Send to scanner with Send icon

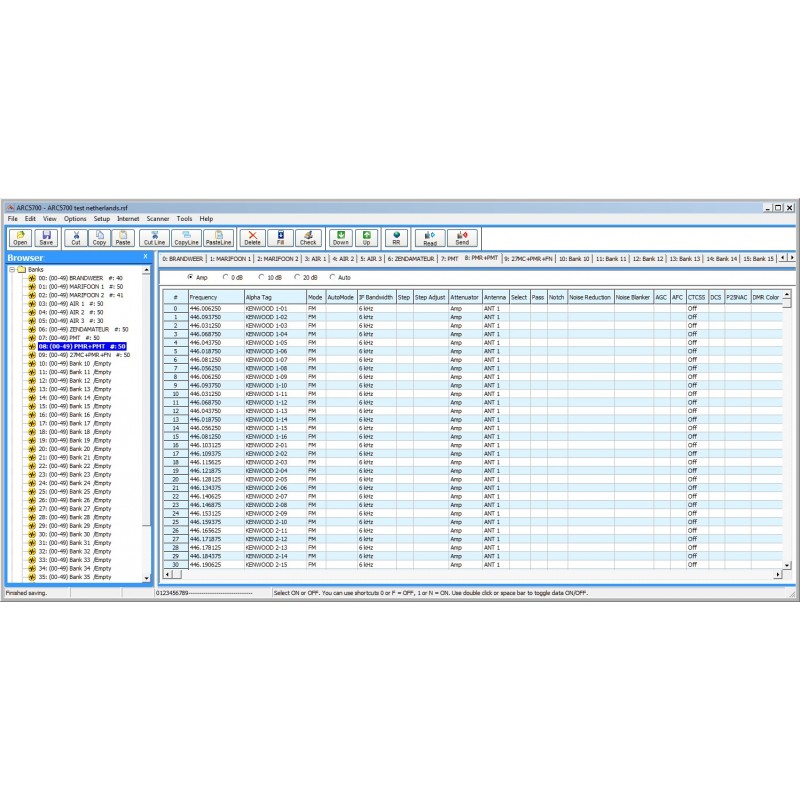tap(462, 238)
